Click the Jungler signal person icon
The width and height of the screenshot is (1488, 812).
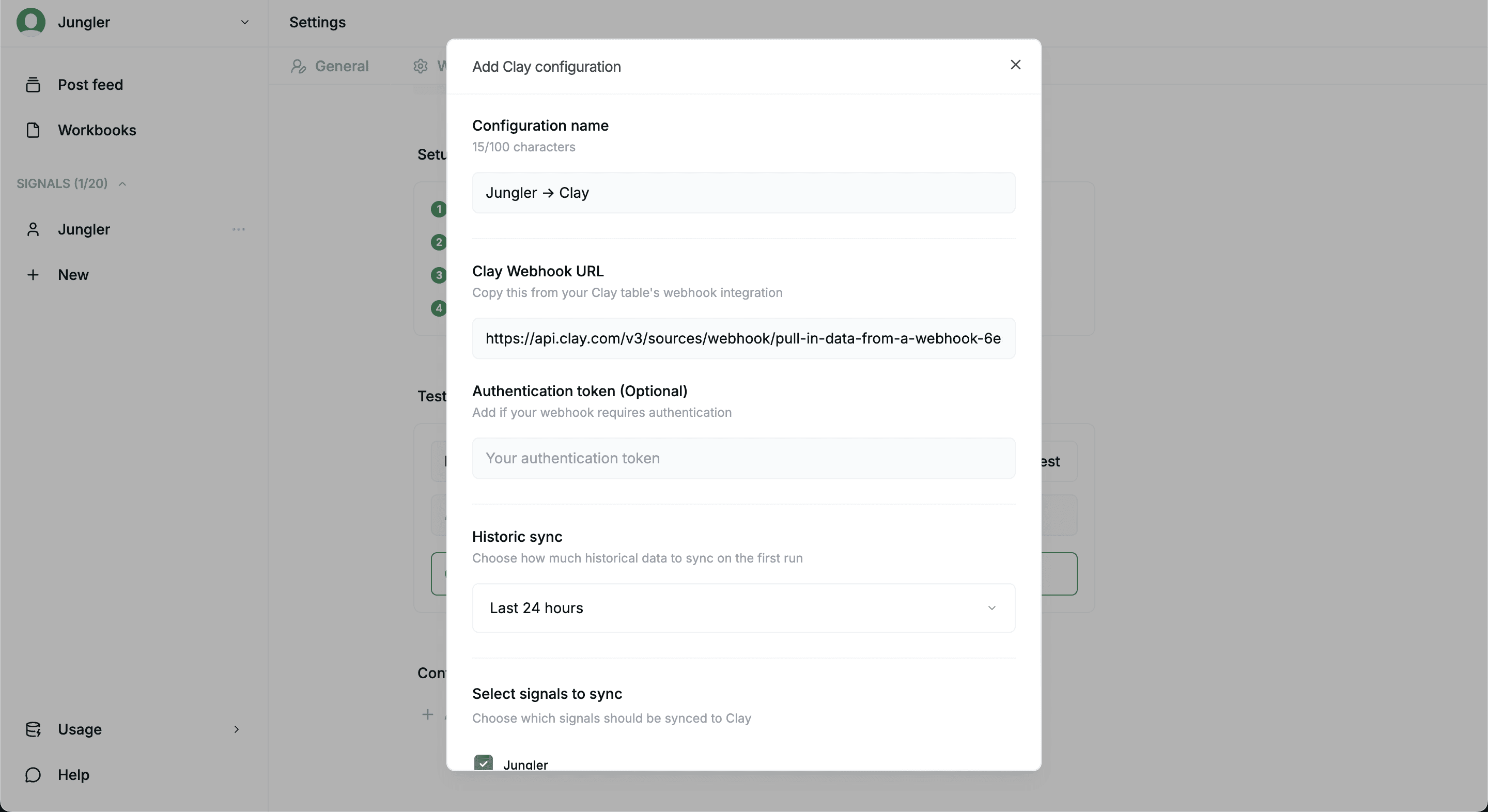(x=33, y=229)
